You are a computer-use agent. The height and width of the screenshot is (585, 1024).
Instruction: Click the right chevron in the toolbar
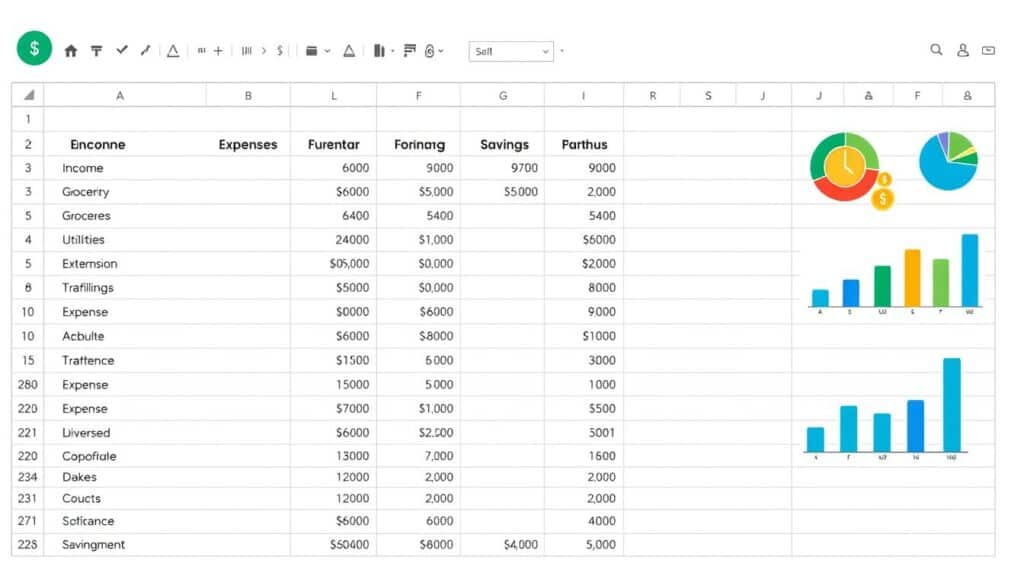click(x=264, y=50)
